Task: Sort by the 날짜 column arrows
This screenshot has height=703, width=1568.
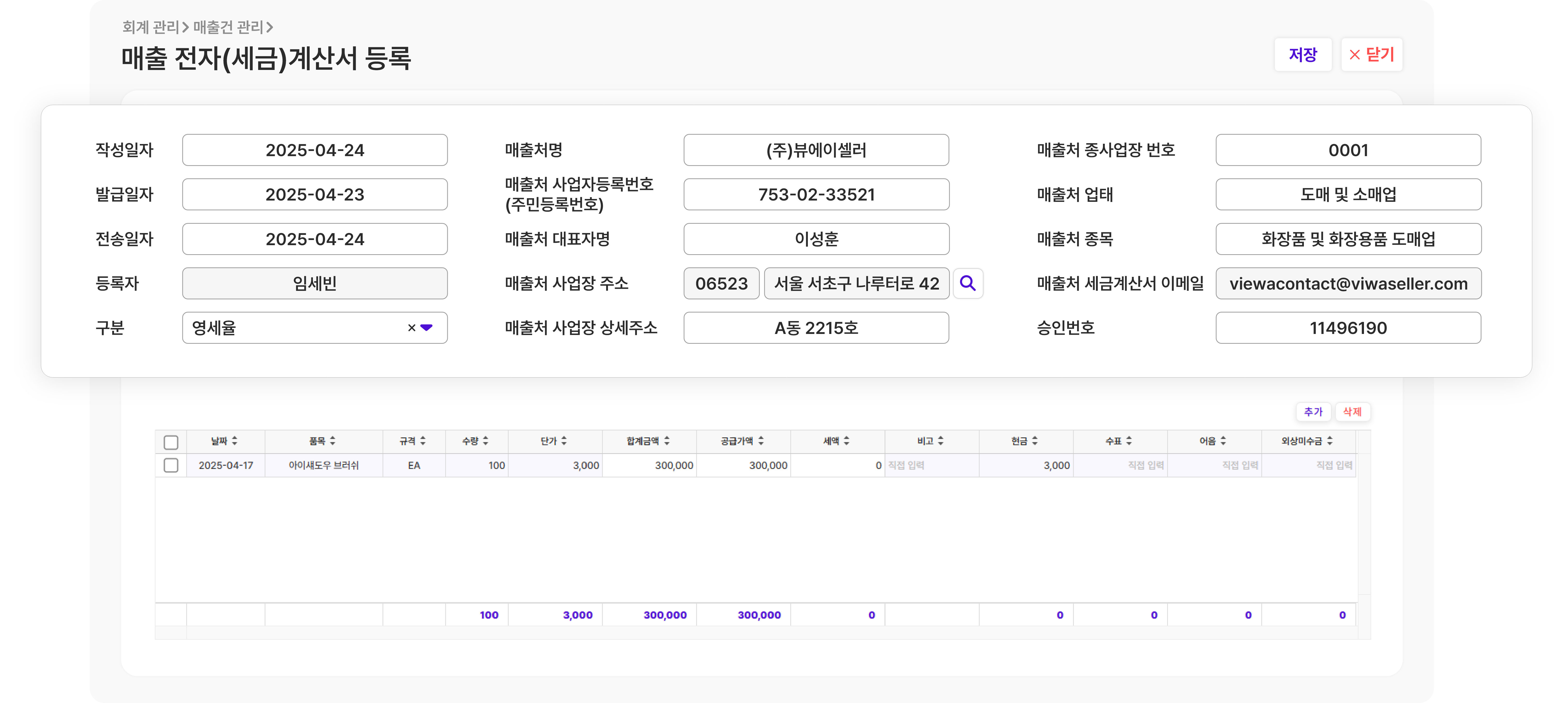Action: click(x=235, y=441)
